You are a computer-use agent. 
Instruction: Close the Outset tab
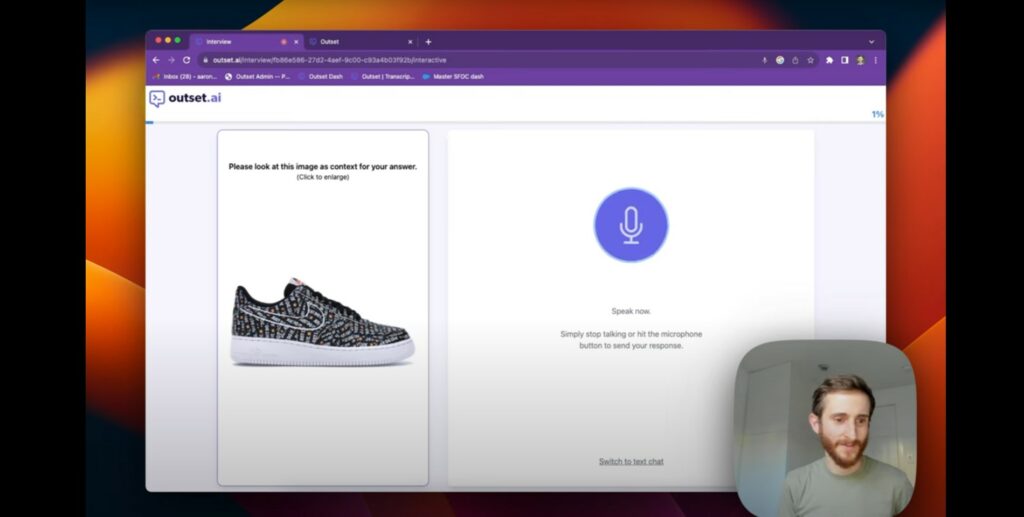410,42
